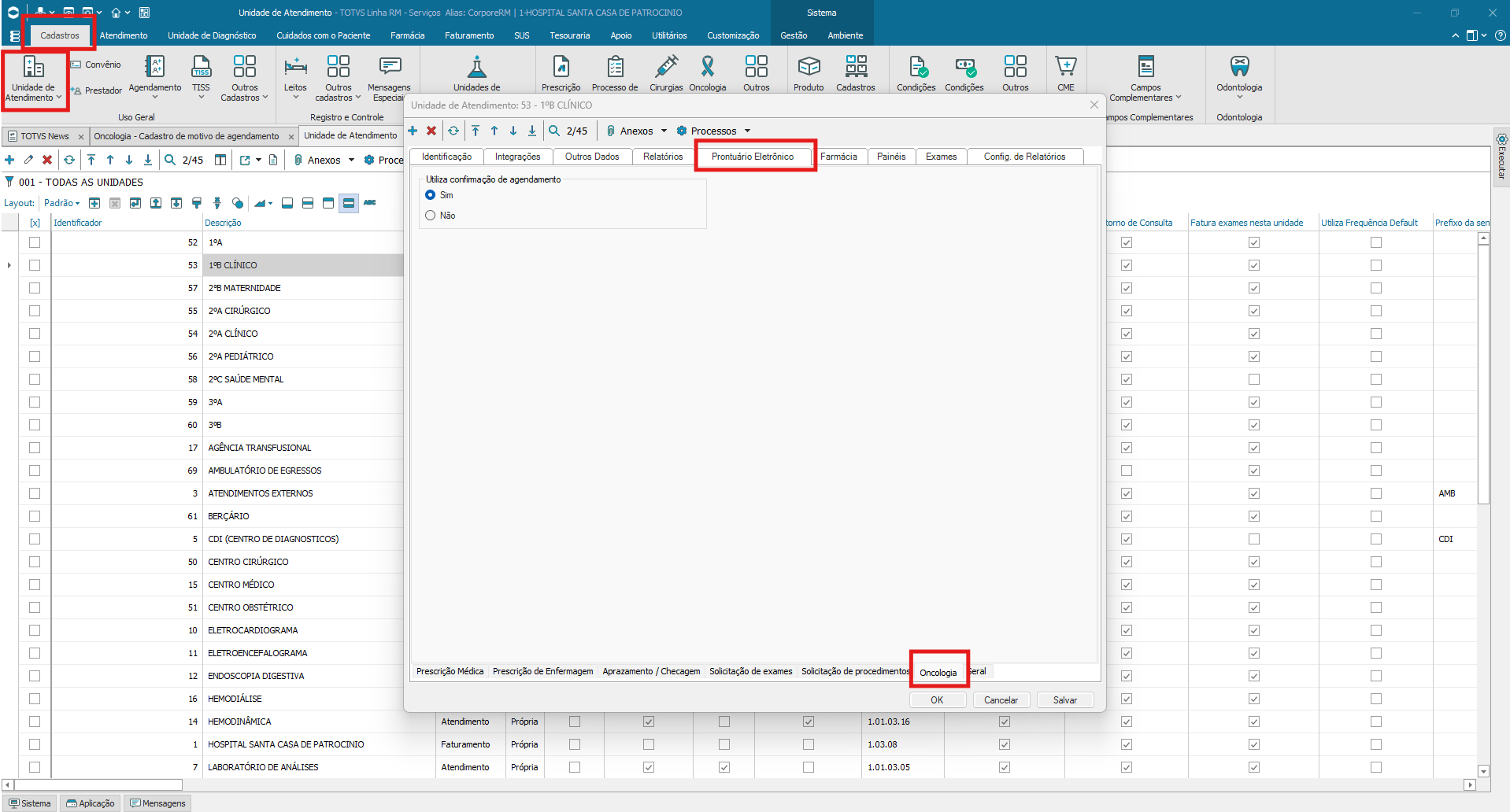Screen dimensions: 1510x812
Task: Click the Processo de clipboard icon
Action: (615, 74)
